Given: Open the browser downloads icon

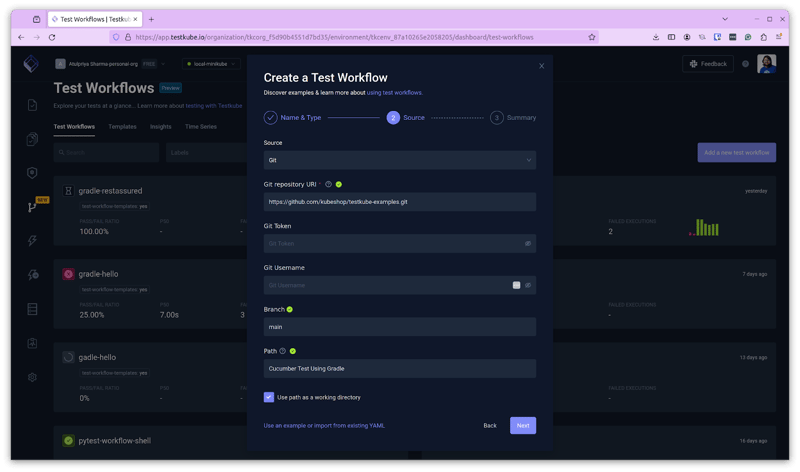Looking at the screenshot, I should pyautogui.click(x=656, y=37).
